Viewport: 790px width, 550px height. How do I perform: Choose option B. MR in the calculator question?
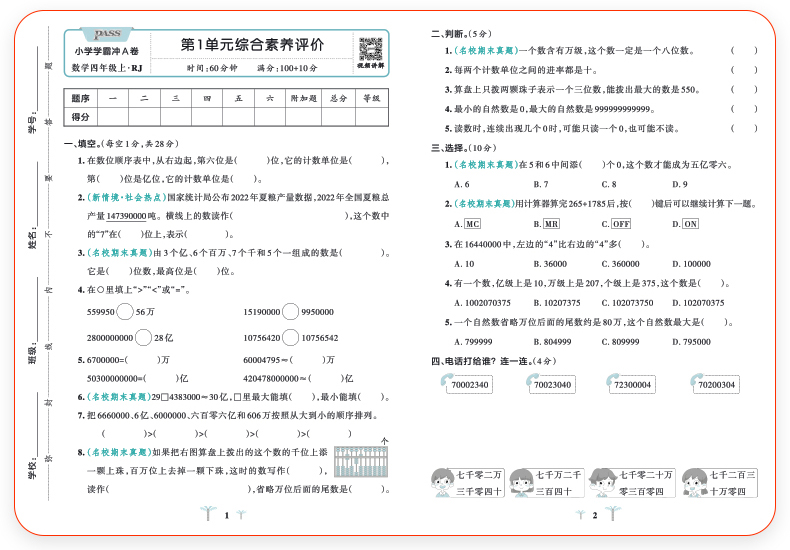click(546, 224)
